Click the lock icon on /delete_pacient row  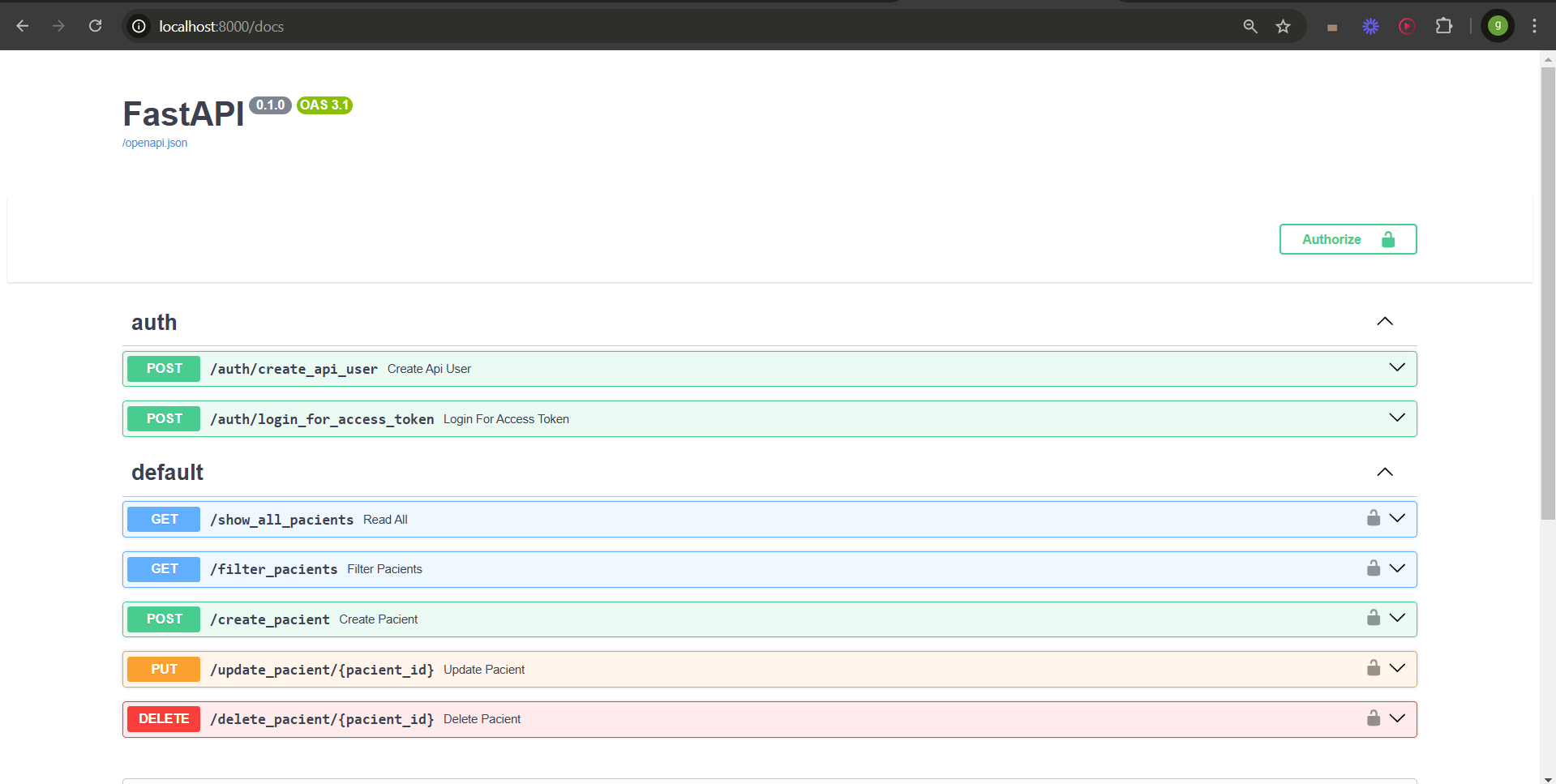[1373, 718]
